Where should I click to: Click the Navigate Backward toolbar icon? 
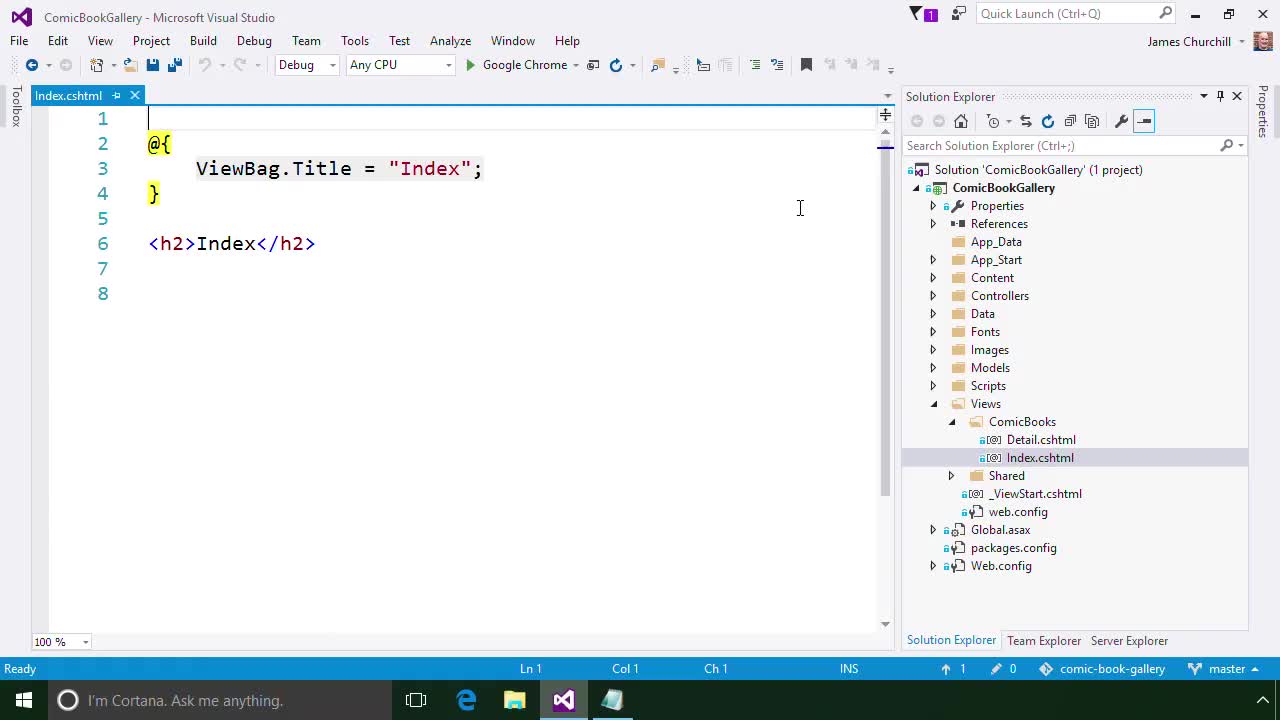coord(31,64)
